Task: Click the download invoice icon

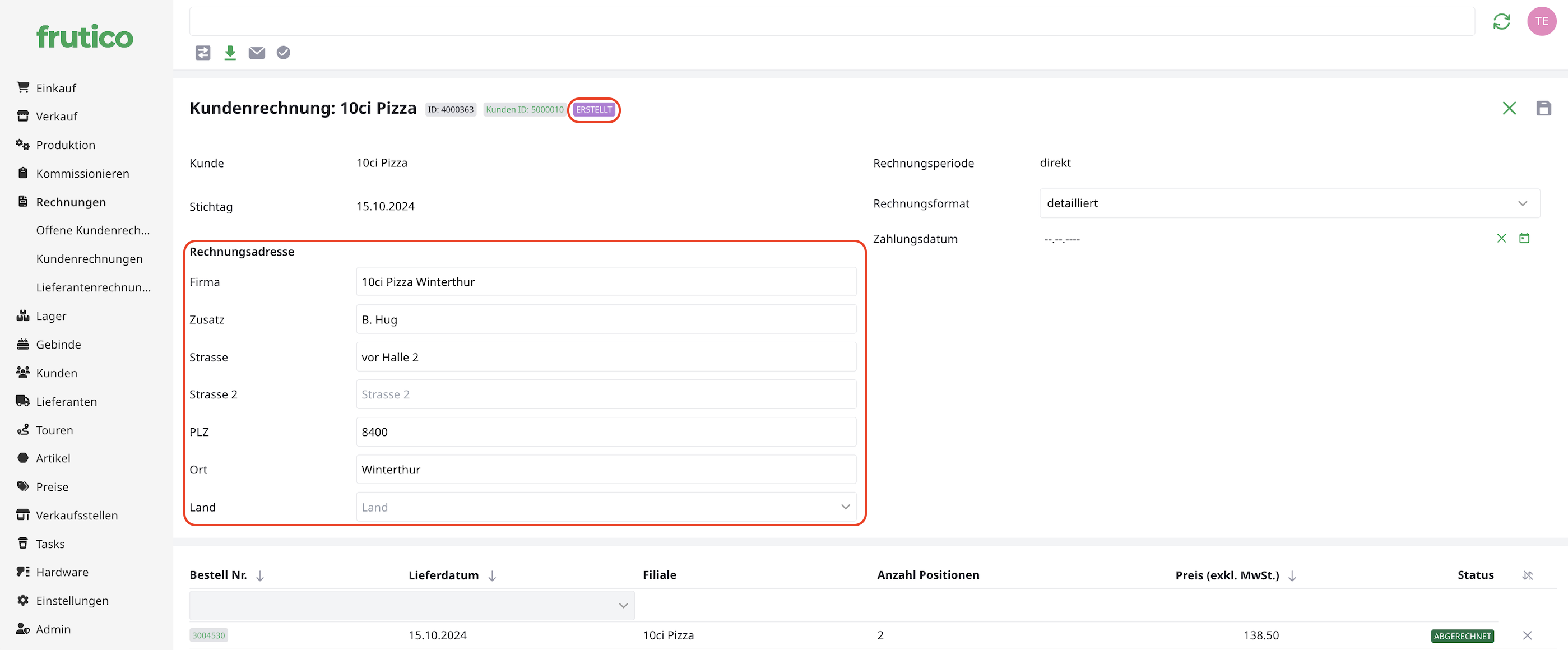Action: point(229,53)
